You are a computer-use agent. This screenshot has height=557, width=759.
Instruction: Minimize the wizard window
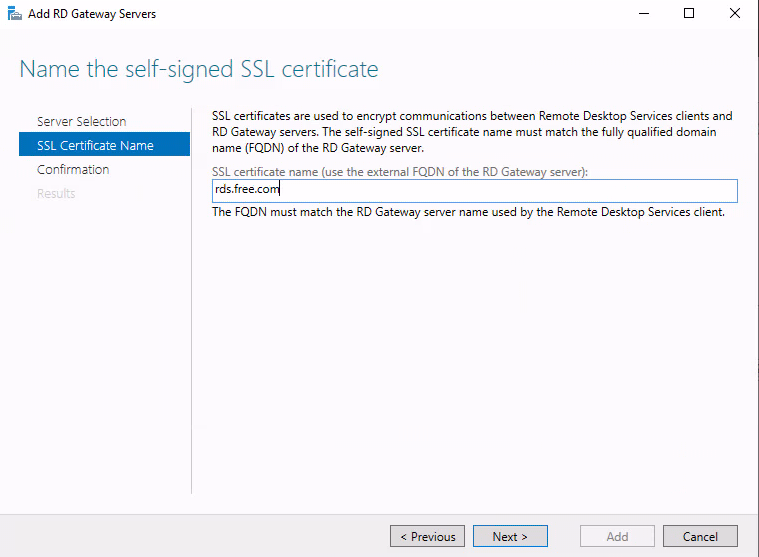click(643, 14)
